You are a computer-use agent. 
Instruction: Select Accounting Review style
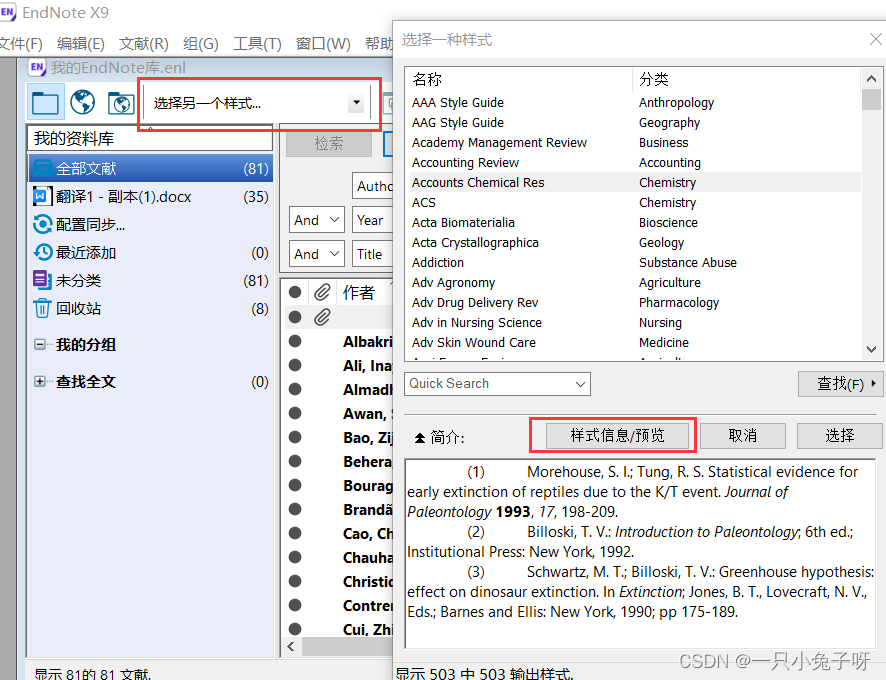coord(635,163)
